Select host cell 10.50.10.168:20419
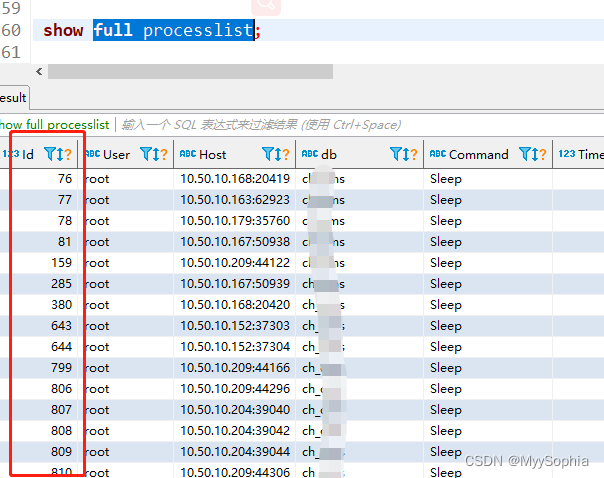Viewport: 604px width, 478px height. point(235,179)
